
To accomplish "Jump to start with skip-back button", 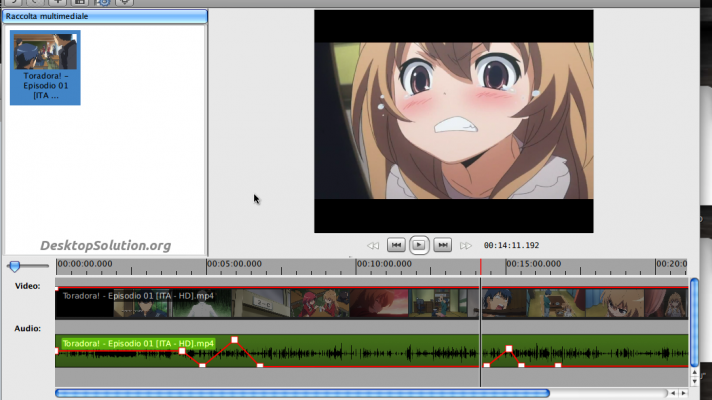I will (396, 245).
